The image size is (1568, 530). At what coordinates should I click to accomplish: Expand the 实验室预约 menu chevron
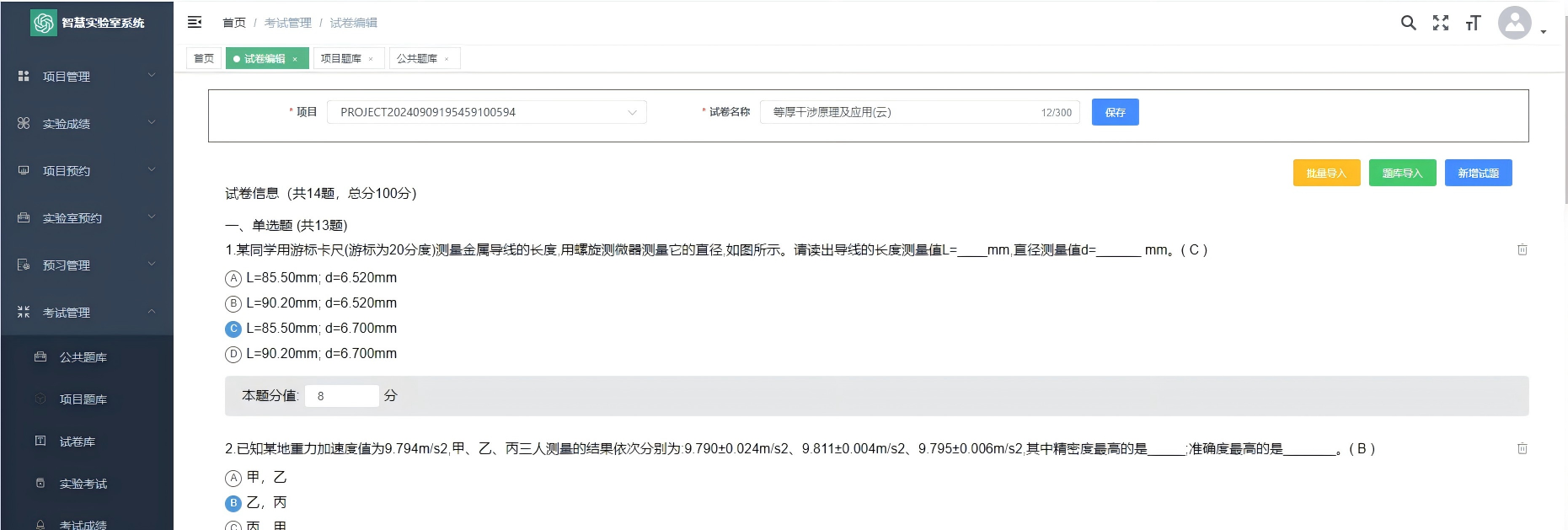[x=152, y=217]
